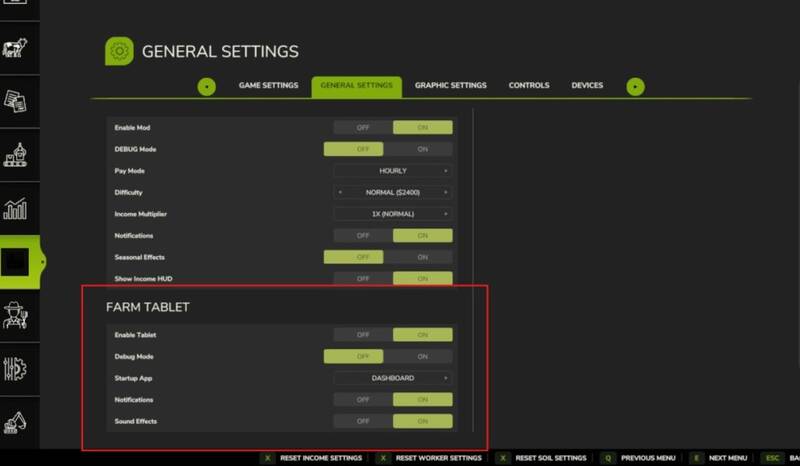This screenshot has height=466, width=800.
Task: Advance Income Multiplier with its right arrow
Action: click(x=445, y=214)
